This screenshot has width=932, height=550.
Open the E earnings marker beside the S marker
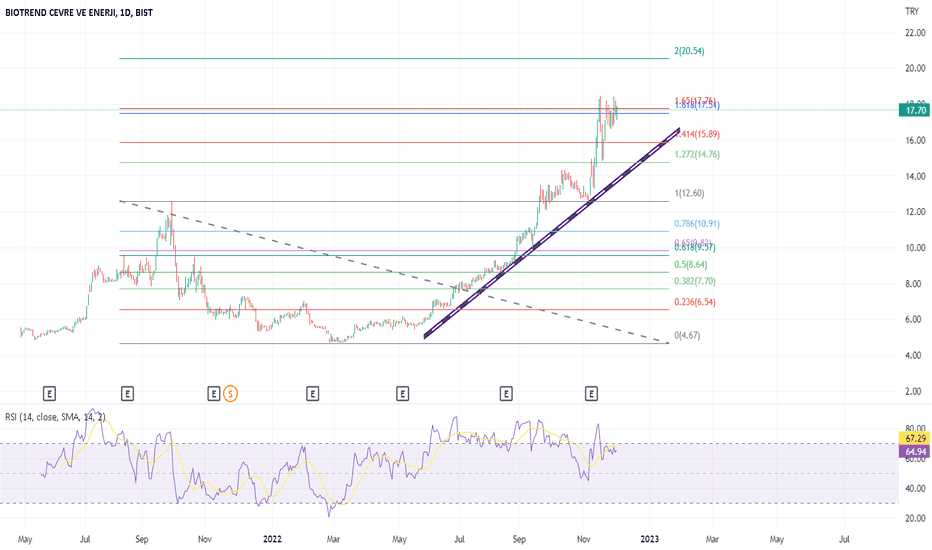pyautogui.click(x=213, y=394)
